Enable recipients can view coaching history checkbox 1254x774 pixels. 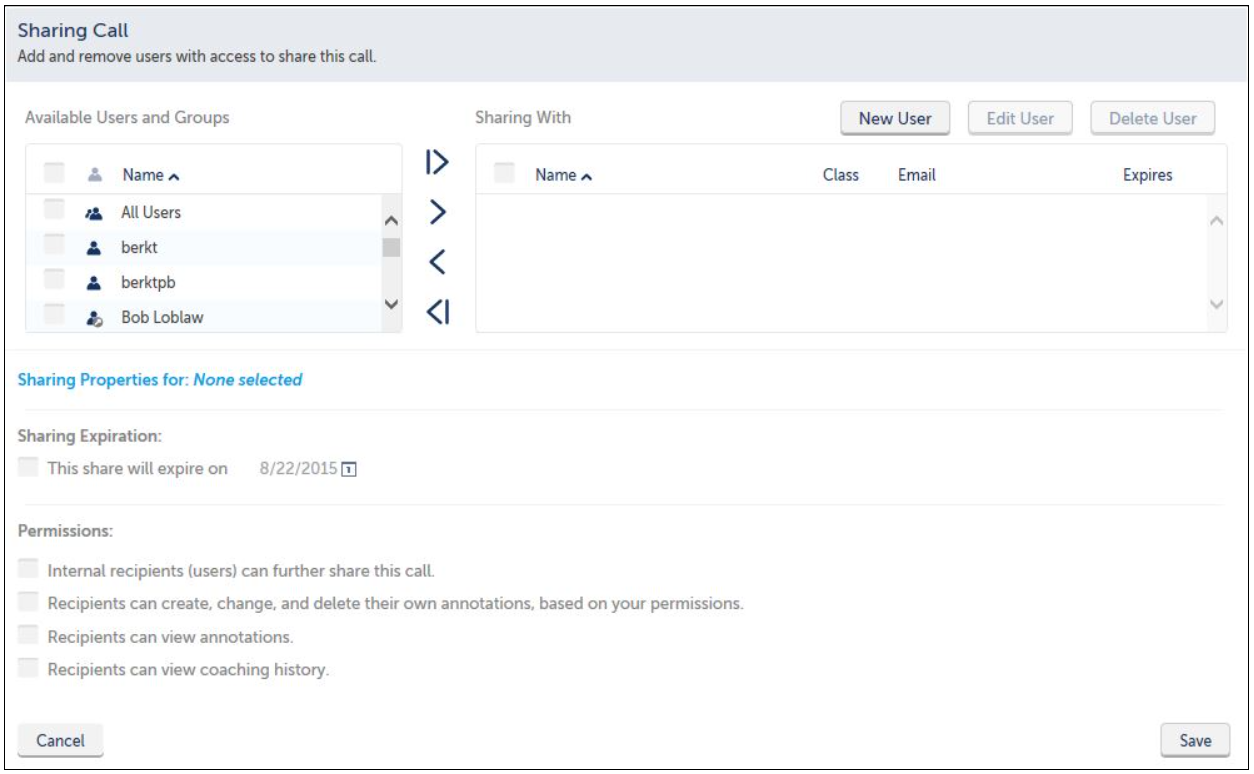click(x=28, y=668)
